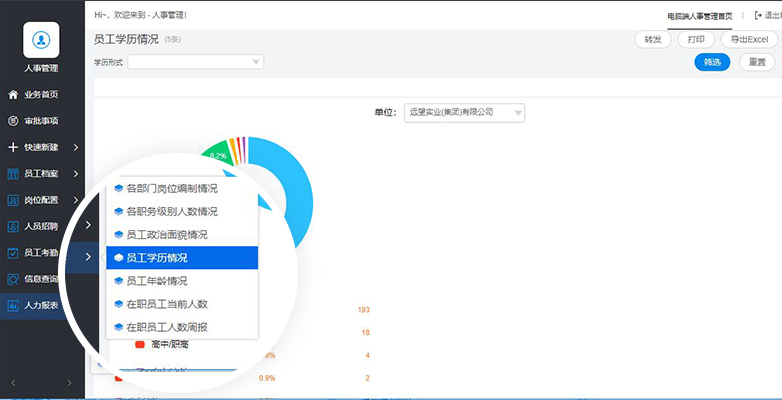Click the blue 筛选 button
This screenshot has width=782, height=400.
tap(712, 62)
